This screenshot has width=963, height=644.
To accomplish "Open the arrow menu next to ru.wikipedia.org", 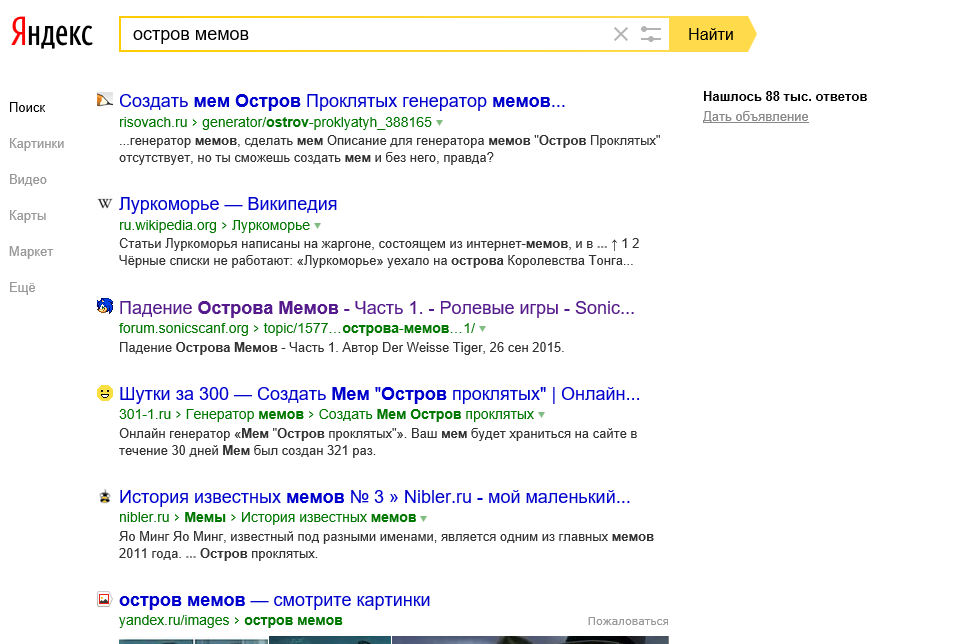I will [318, 226].
